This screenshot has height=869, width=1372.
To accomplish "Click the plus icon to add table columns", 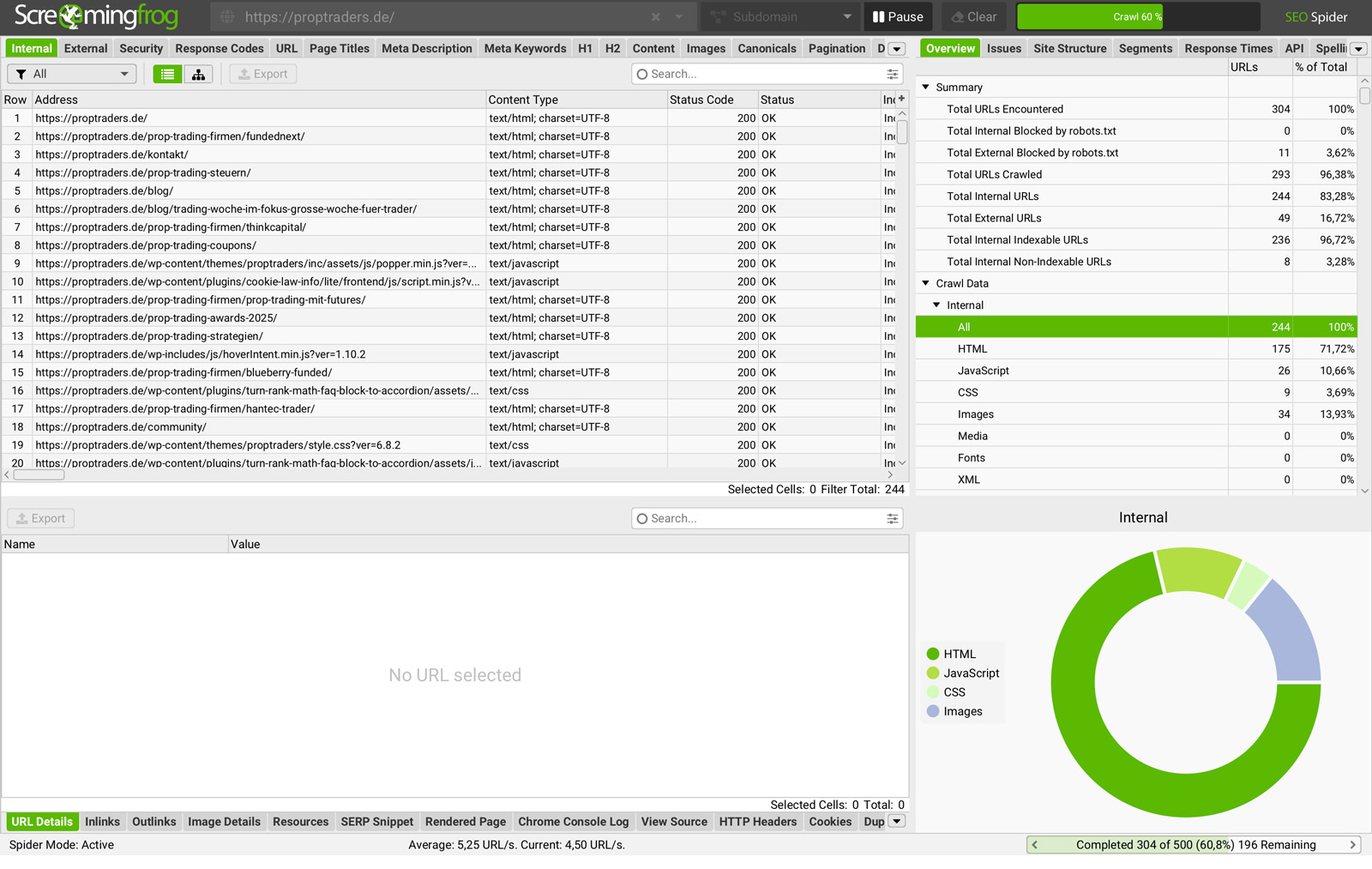I will coord(901,100).
